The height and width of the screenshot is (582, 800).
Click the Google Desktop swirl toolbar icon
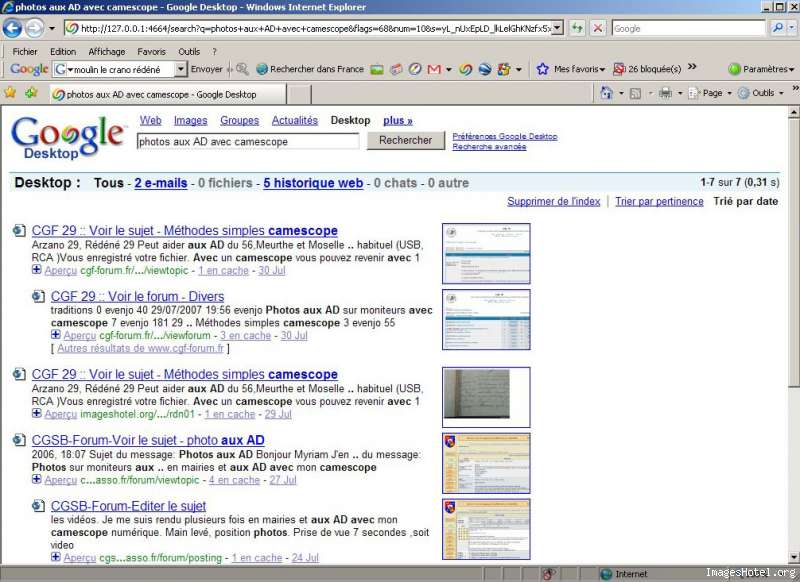(x=465, y=69)
